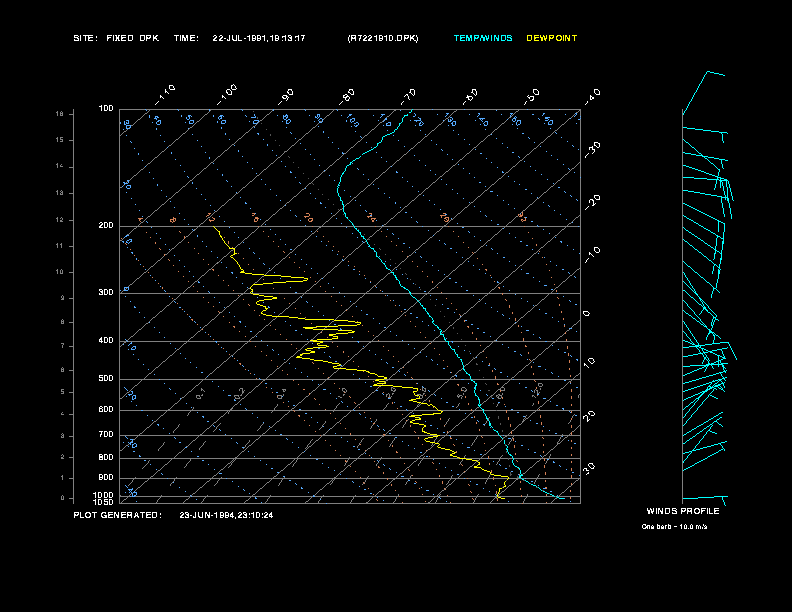Select the 200 pressure level label

pyautogui.click(x=106, y=226)
